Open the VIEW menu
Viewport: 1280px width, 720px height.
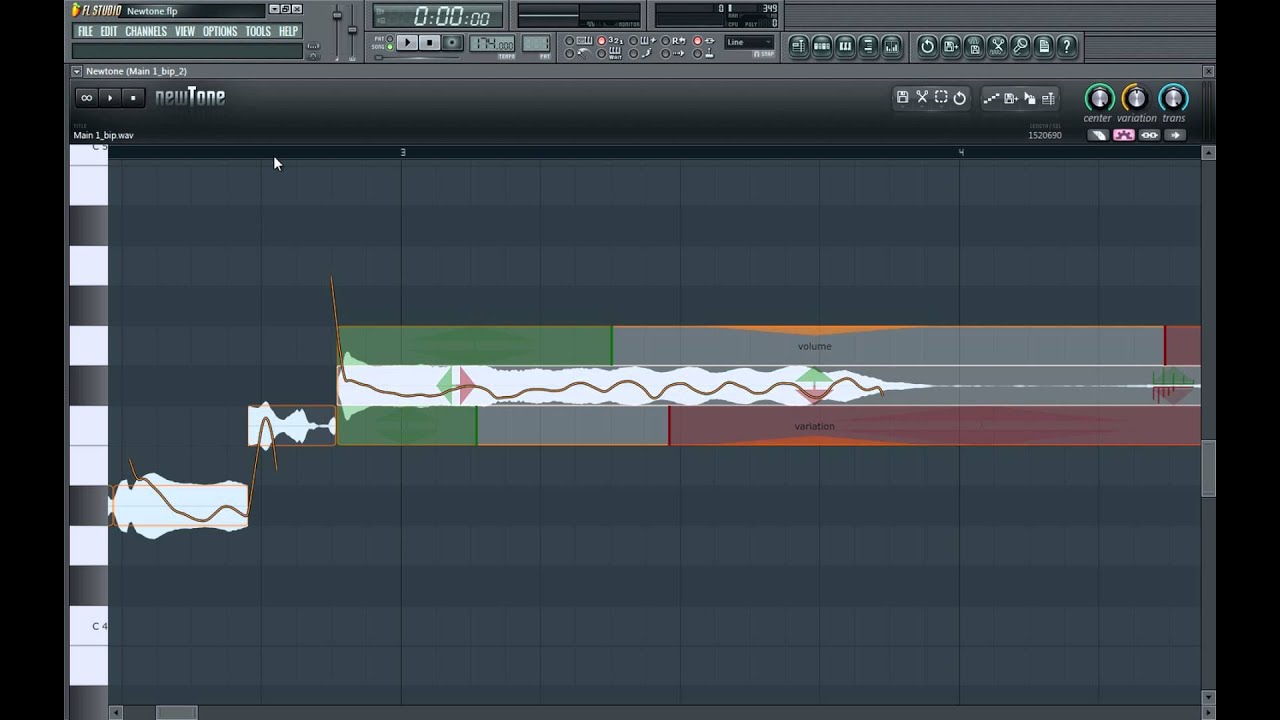pos(185,31)
